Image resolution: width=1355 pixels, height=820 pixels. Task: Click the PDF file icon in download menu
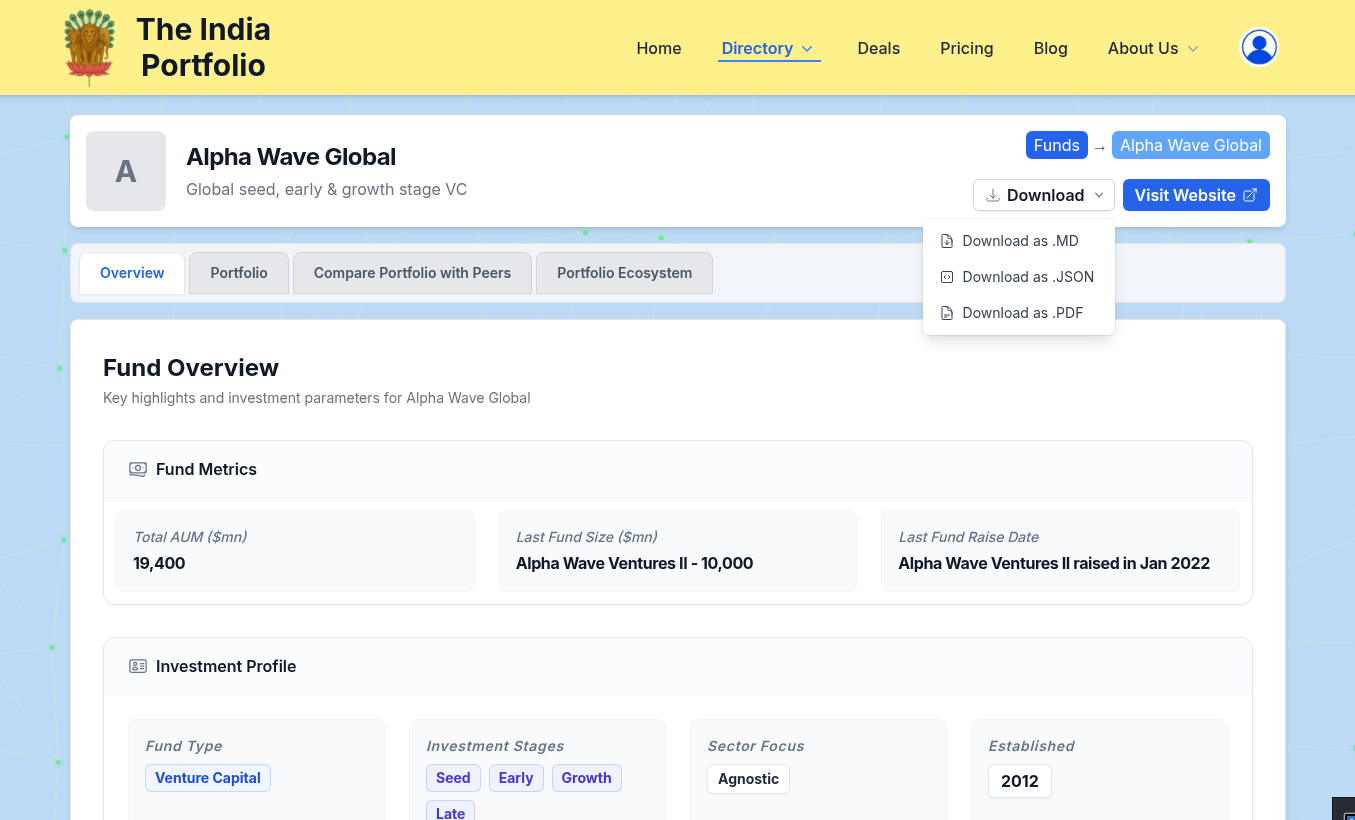tap(947, 313)
